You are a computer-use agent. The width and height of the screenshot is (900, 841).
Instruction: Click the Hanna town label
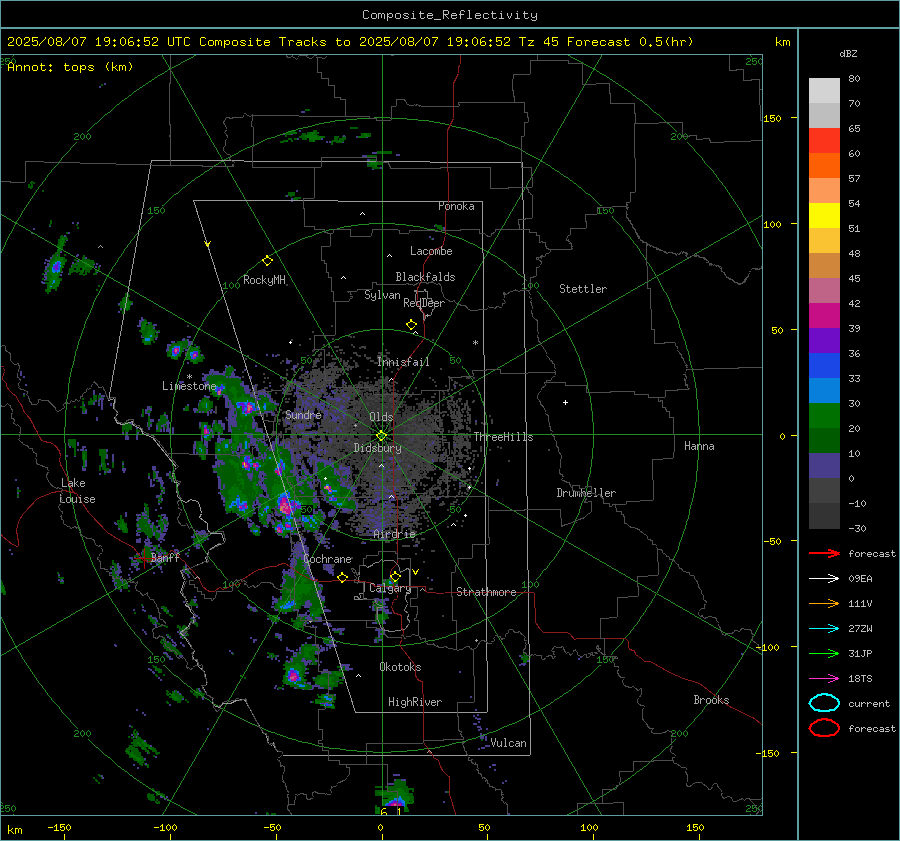pyautogui.click(x=699, y=446)
